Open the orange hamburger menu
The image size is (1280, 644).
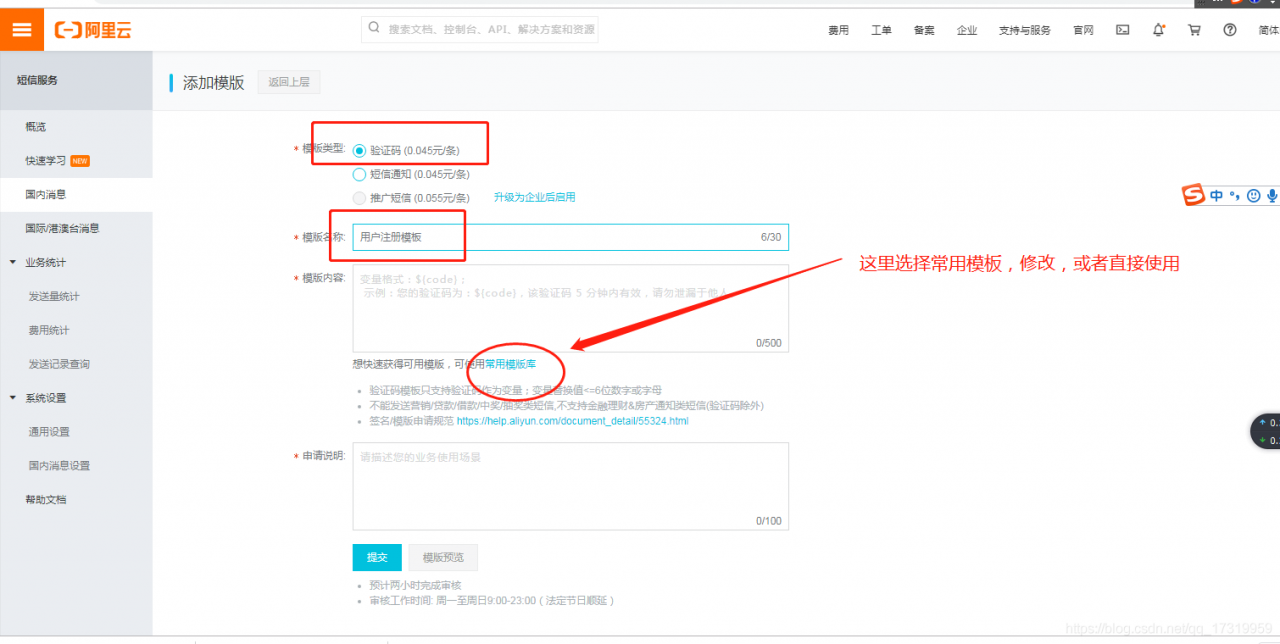click(22, 30)
